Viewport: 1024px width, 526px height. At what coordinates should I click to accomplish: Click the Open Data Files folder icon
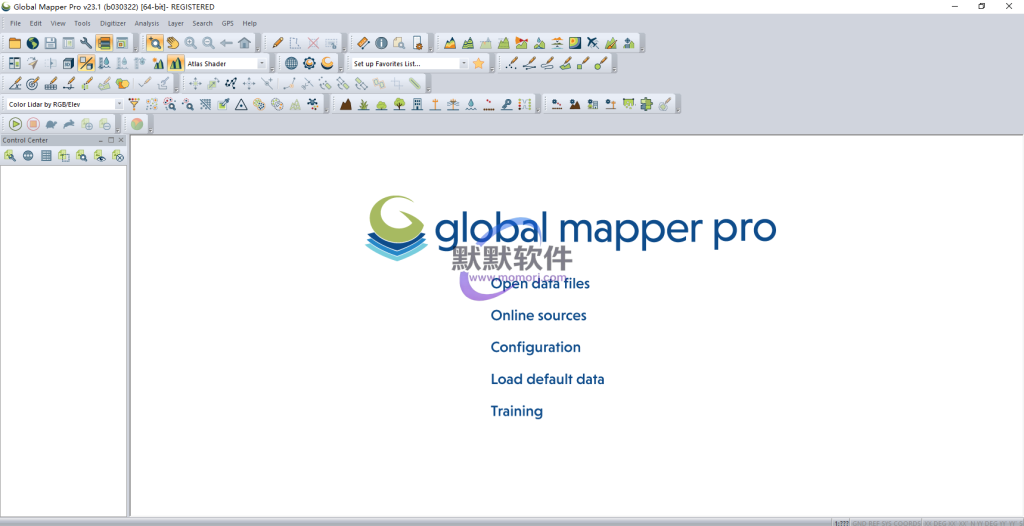tap(15, 43)
